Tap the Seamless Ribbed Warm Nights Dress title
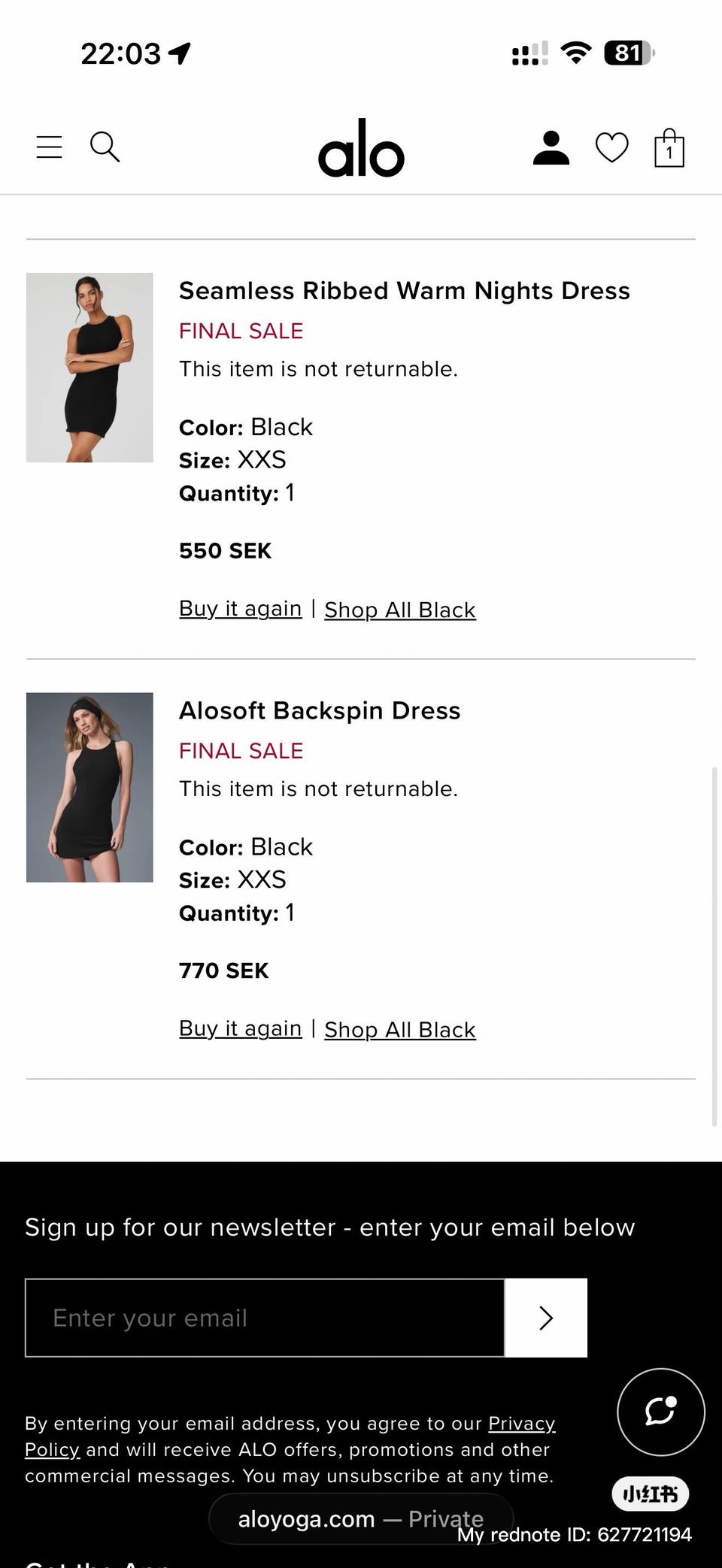The image size is (722, 1568). pos(404,291)
